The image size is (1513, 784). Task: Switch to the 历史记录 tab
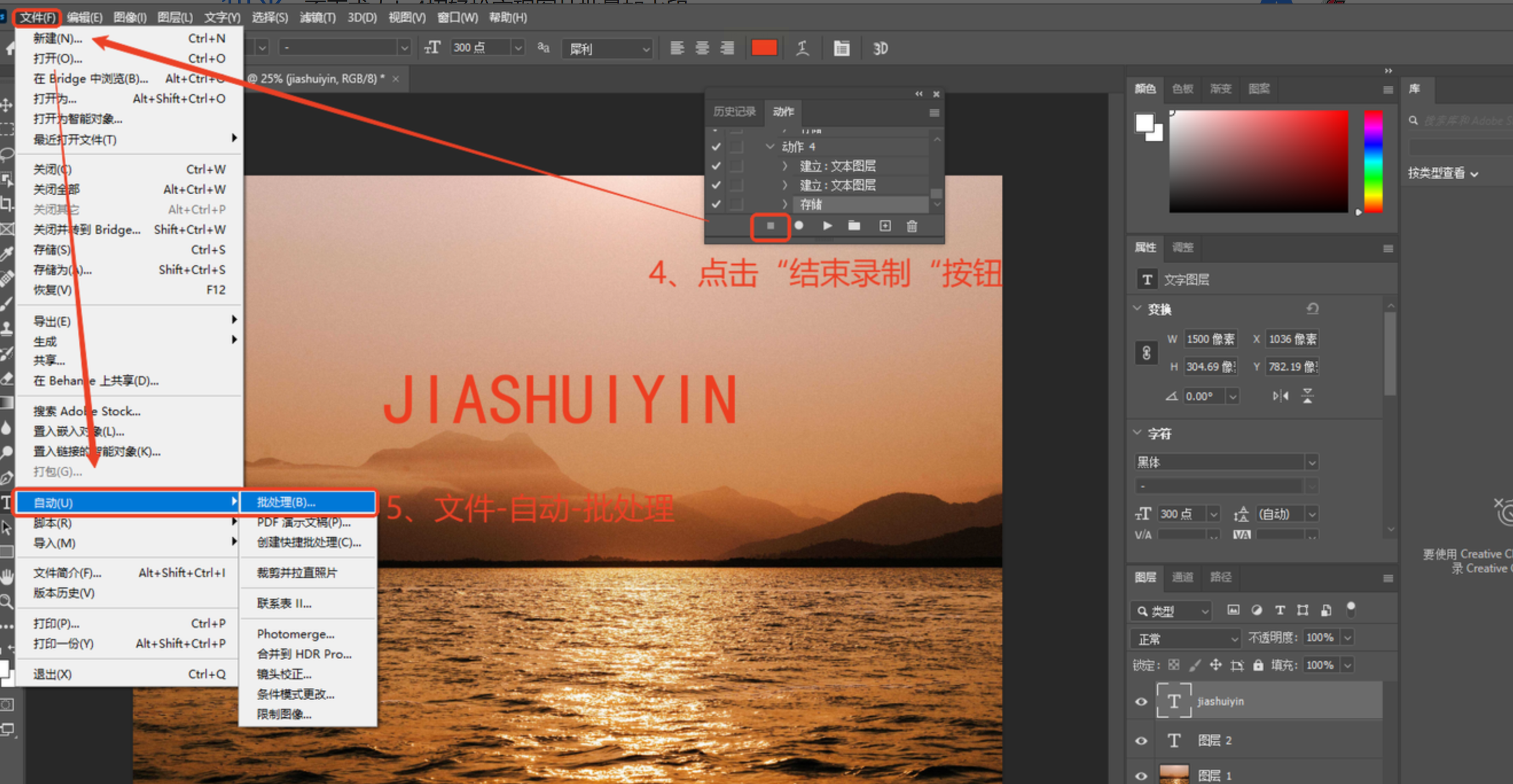[x=734, y=112]
